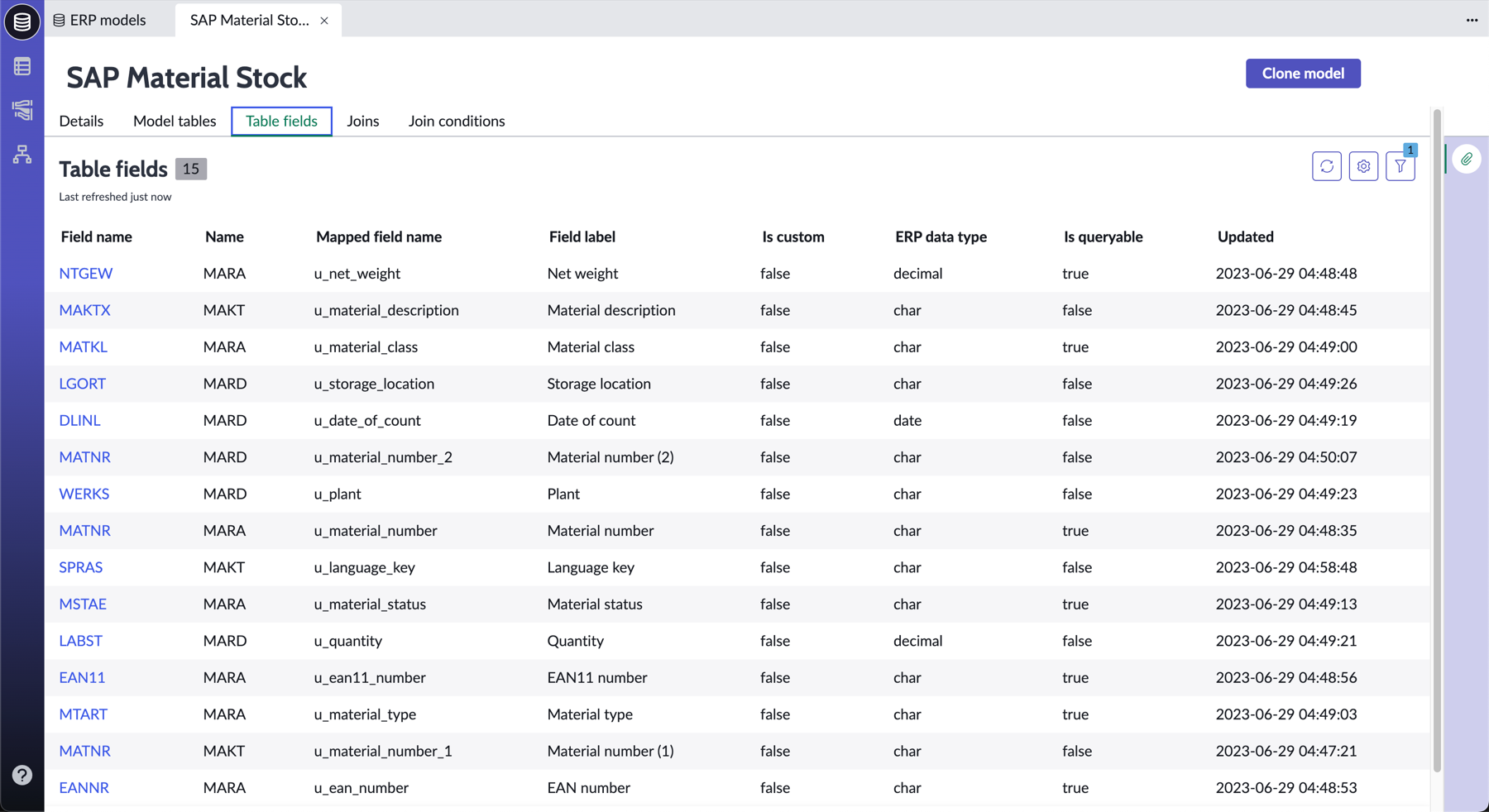This screenshot has width=1489, height=812.
Task: Select the 'u_quantity' mapped field cell
Action: [x=348, y=641]
